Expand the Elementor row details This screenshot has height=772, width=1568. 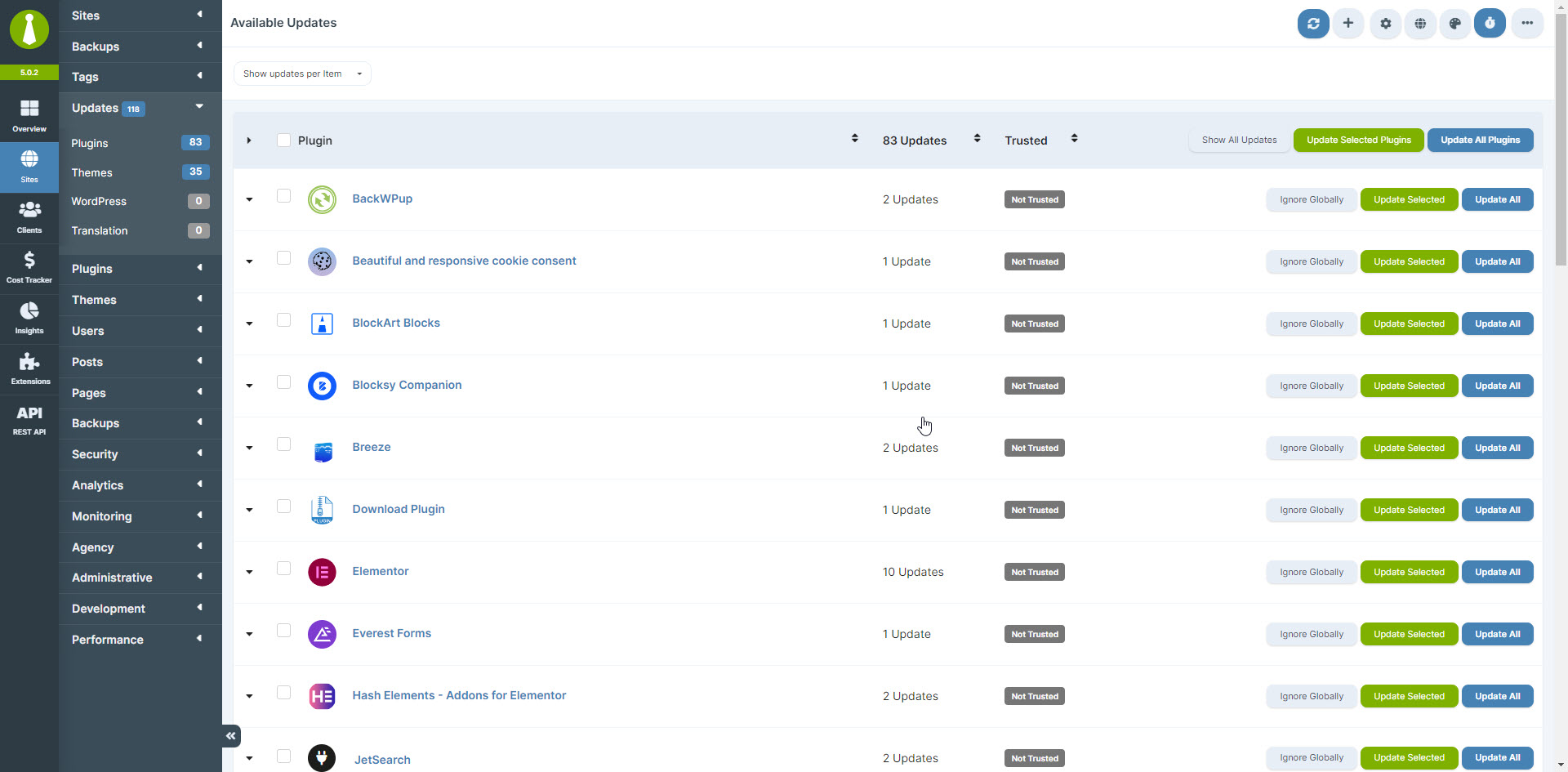tap(249, 572)
